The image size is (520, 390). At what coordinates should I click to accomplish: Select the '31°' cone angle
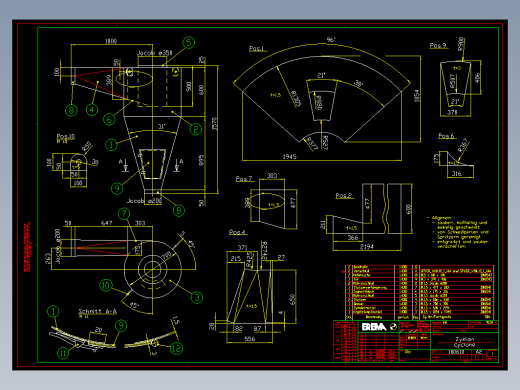click(x=161, y=127)
